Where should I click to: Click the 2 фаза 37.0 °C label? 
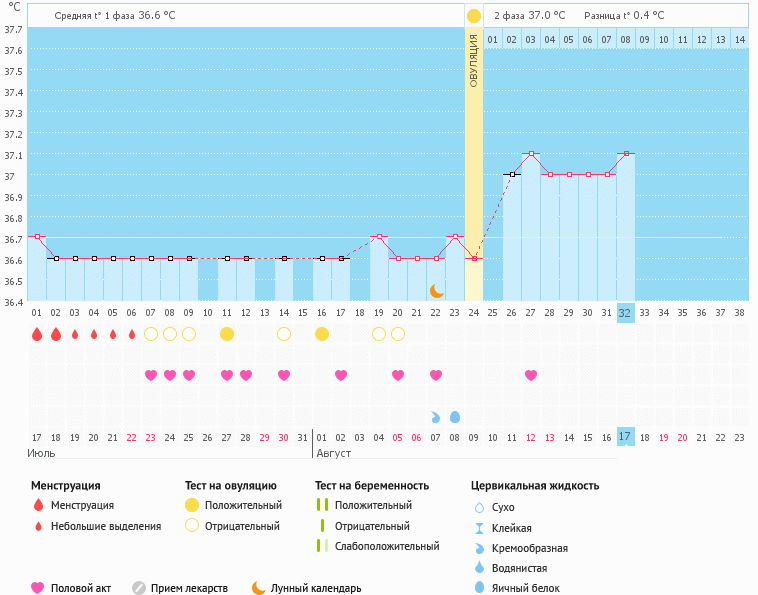coord(529,16)
